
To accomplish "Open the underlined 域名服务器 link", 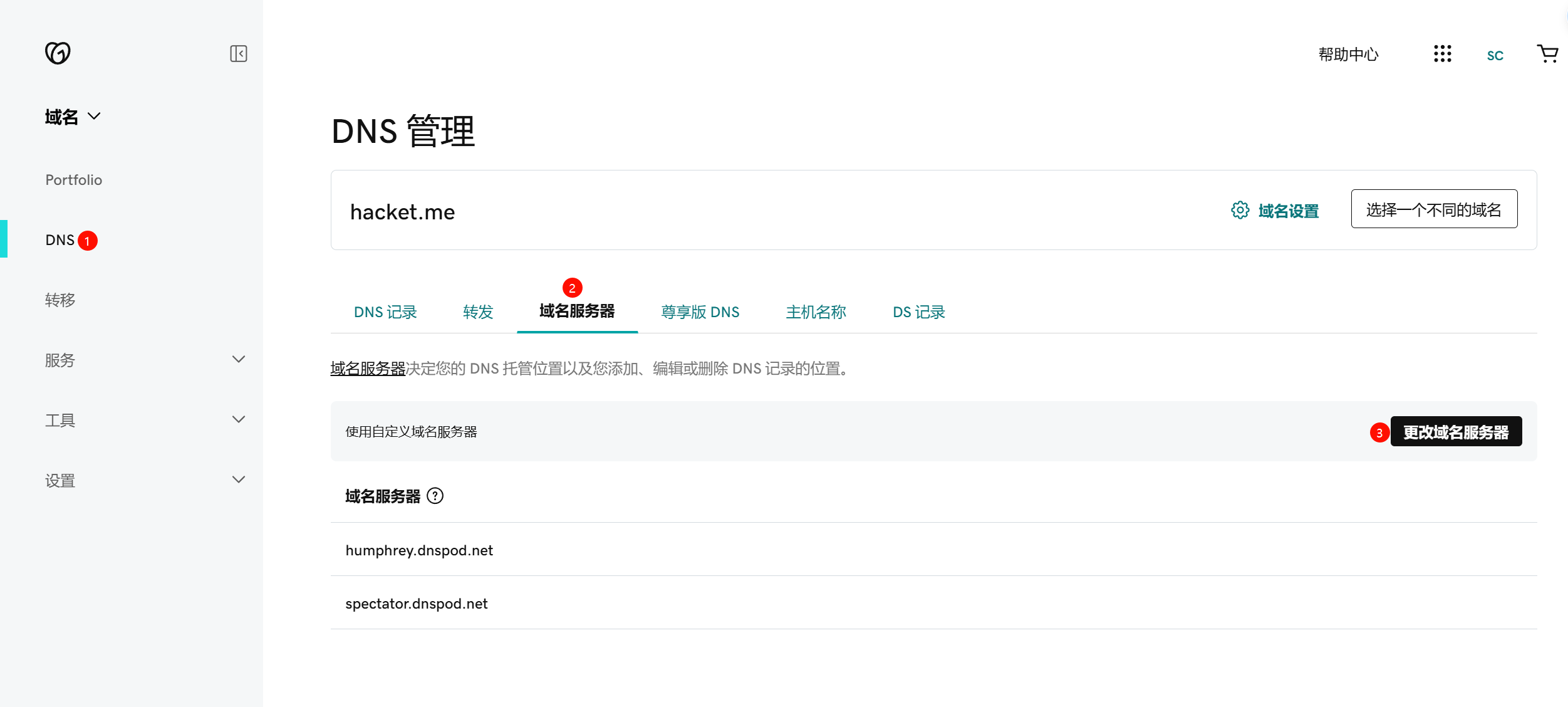I will (368, 369).
